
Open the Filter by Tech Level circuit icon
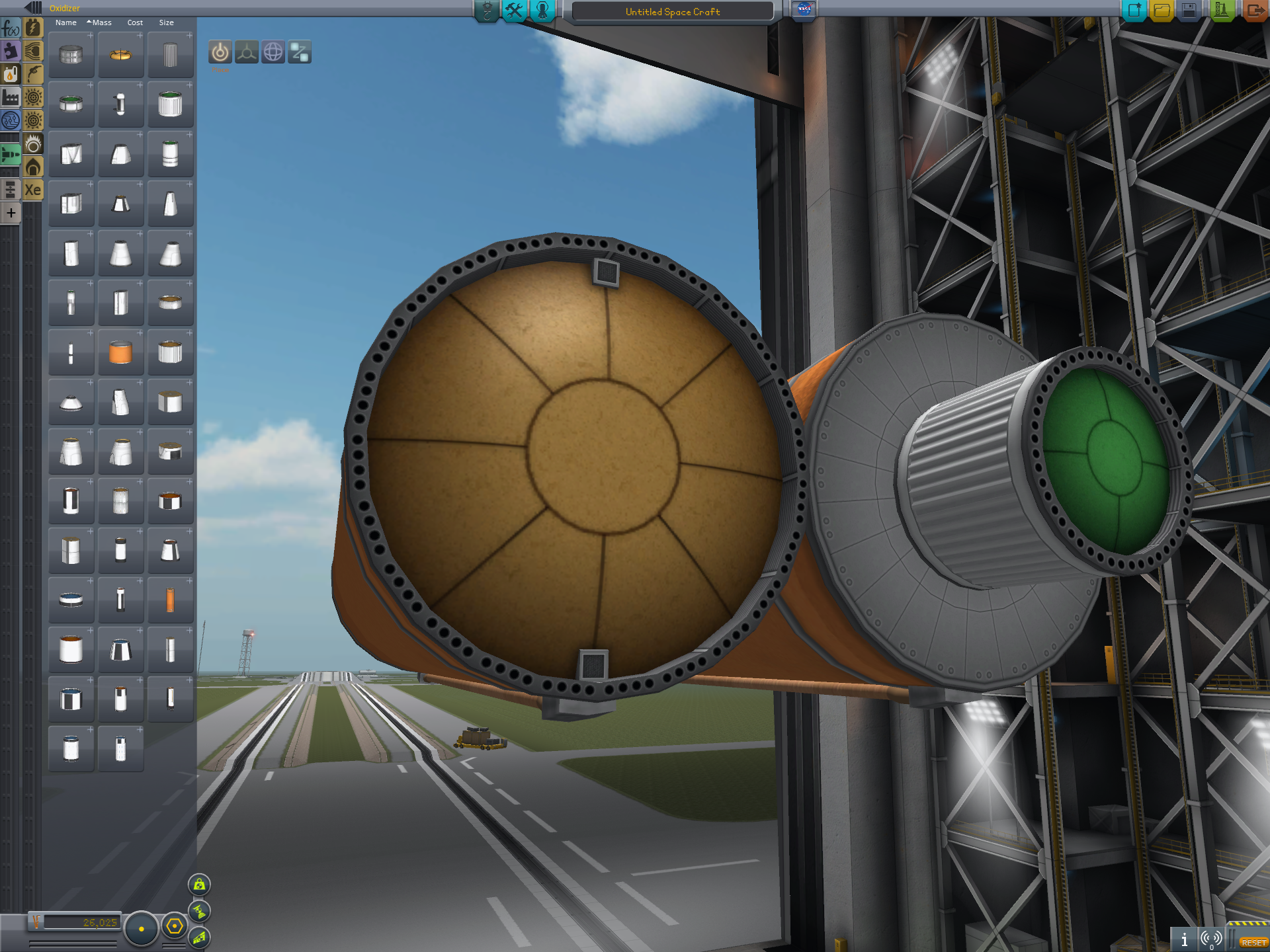click(11, 120)
